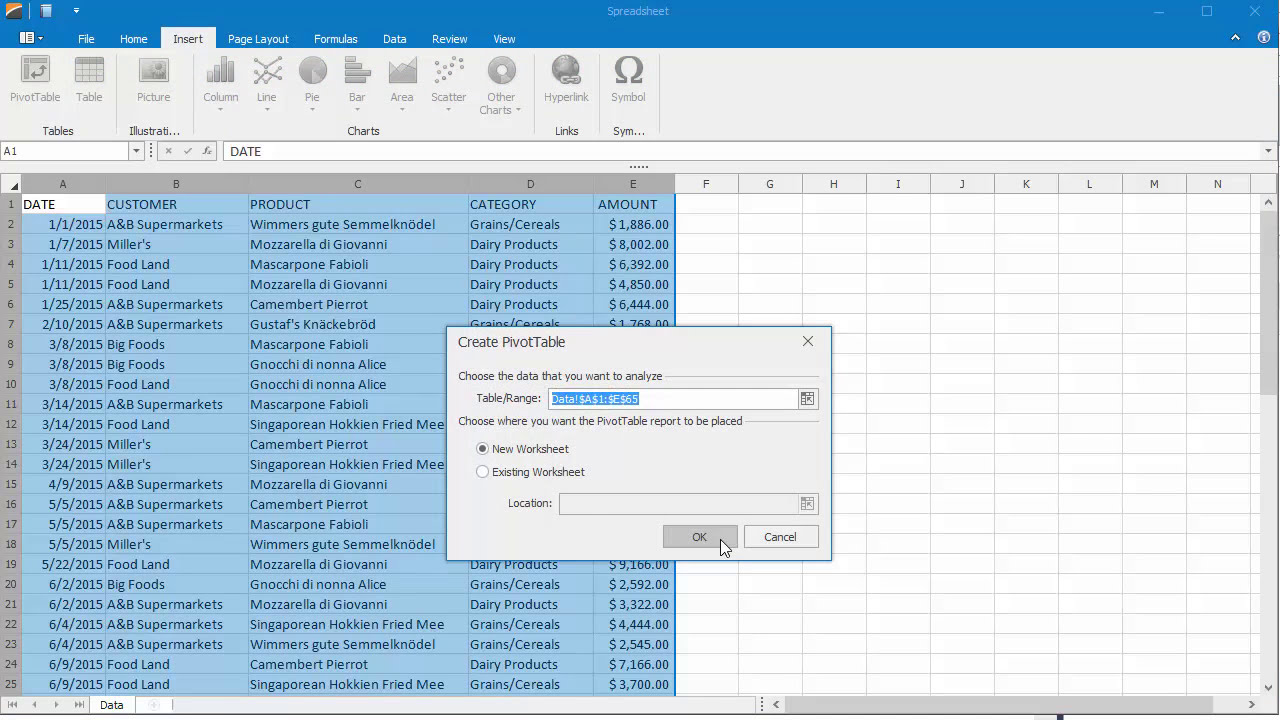1280x720 pixels.
Task: Click the AMOUNT header cell
Action: [x=634, y=204]
